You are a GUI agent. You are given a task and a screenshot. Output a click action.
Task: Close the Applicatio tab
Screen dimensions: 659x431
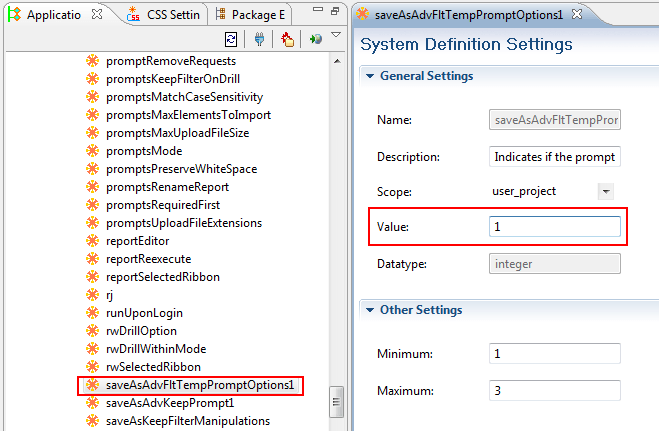point(97,14)
